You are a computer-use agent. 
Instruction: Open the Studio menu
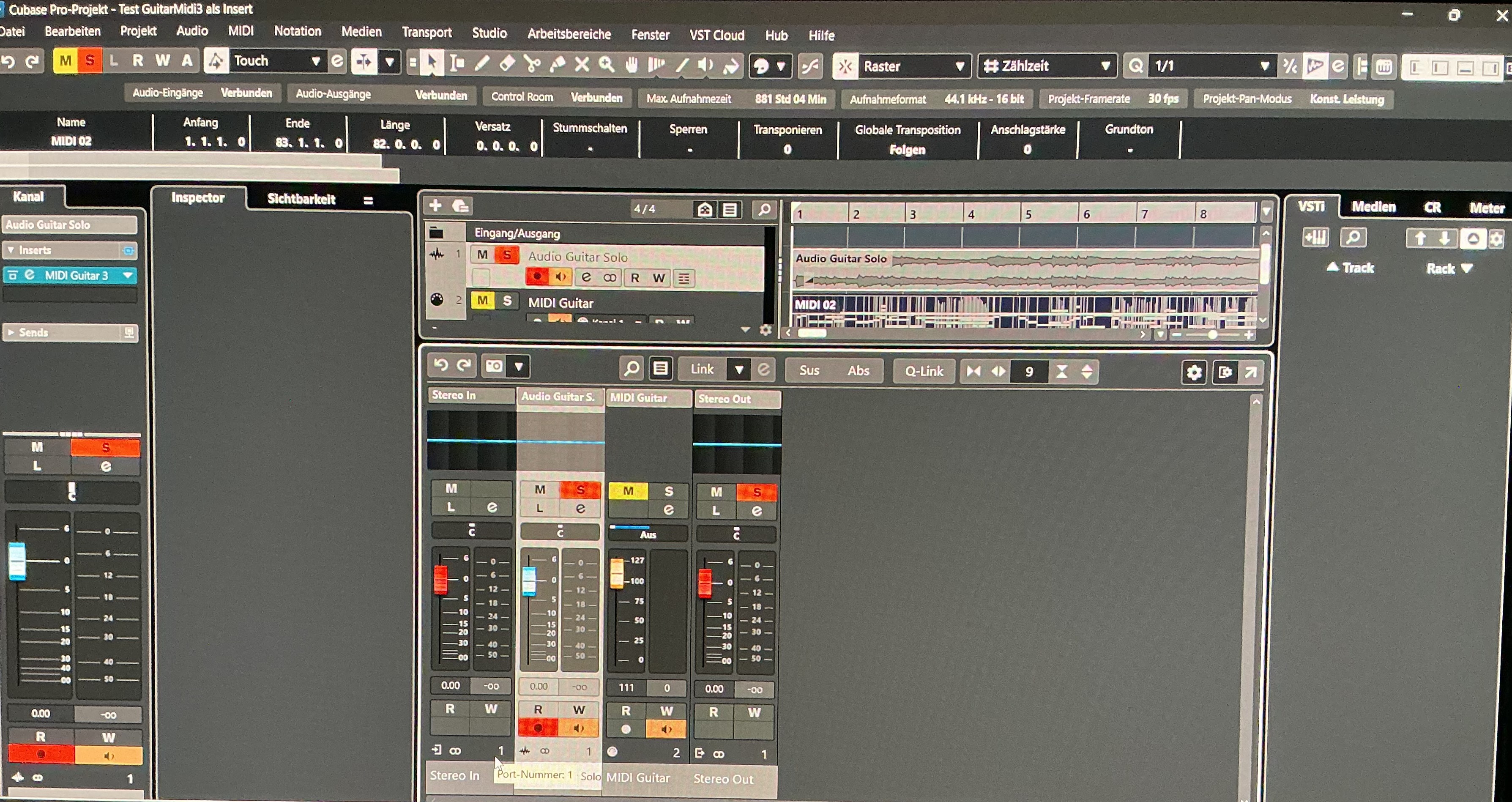[x=489, y=33]
